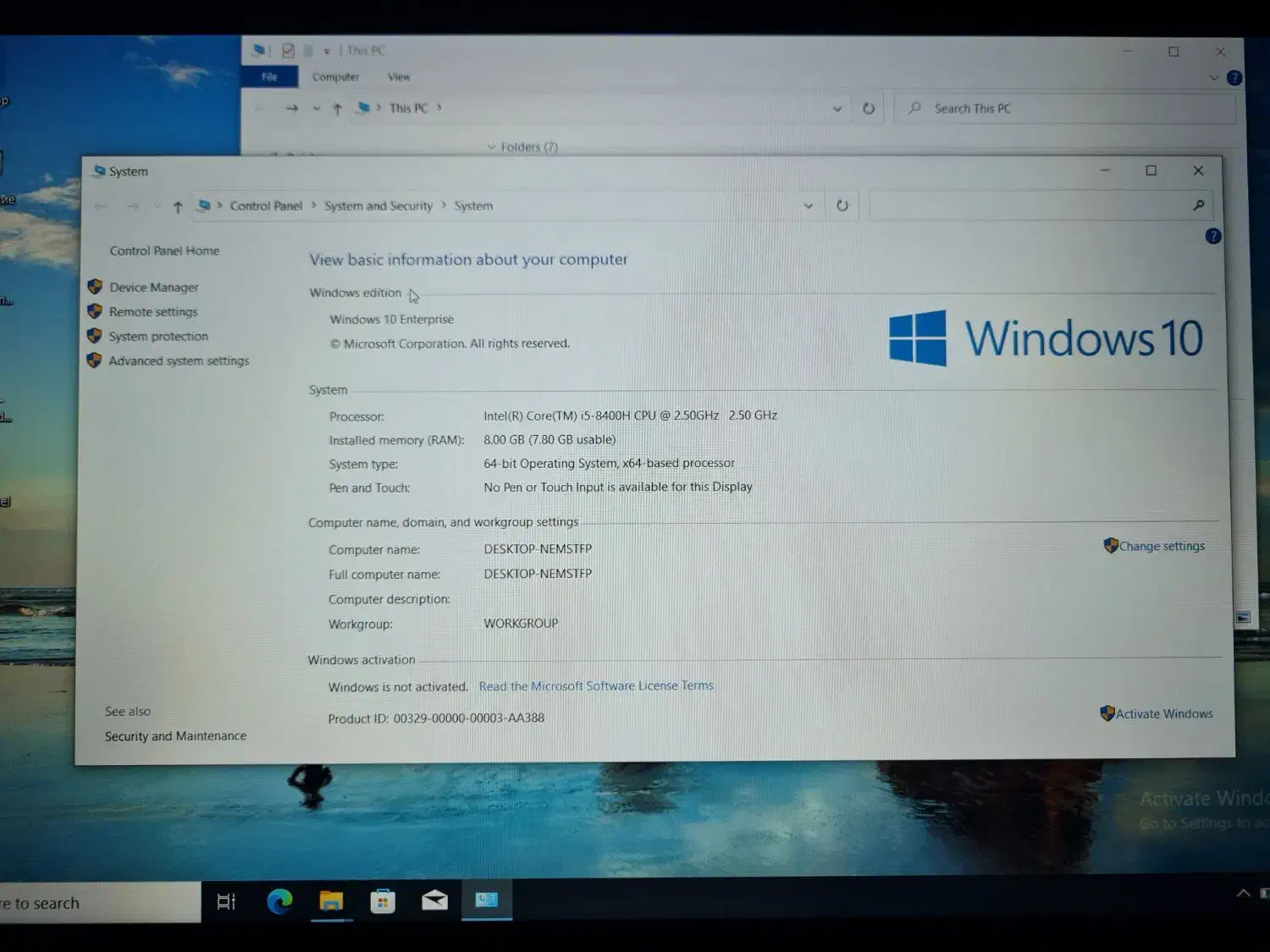1270x952 pixels.
Task: Open the File tab in This PC window
Action: (269, 77)
